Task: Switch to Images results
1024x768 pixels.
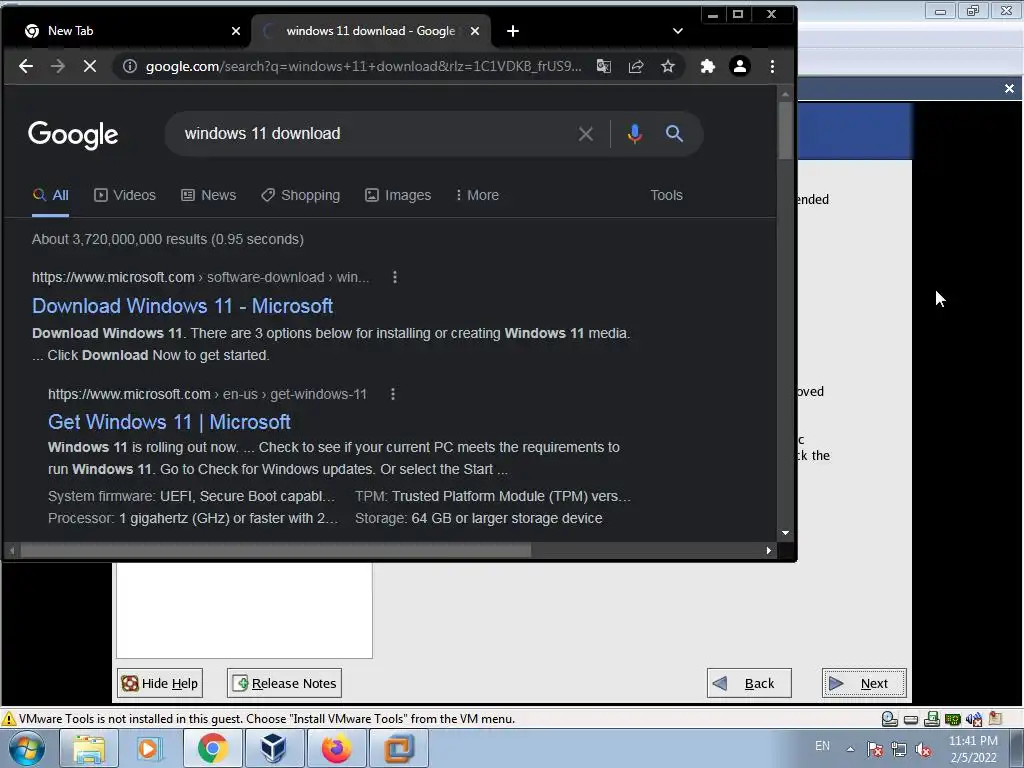Action: point(398,195)
